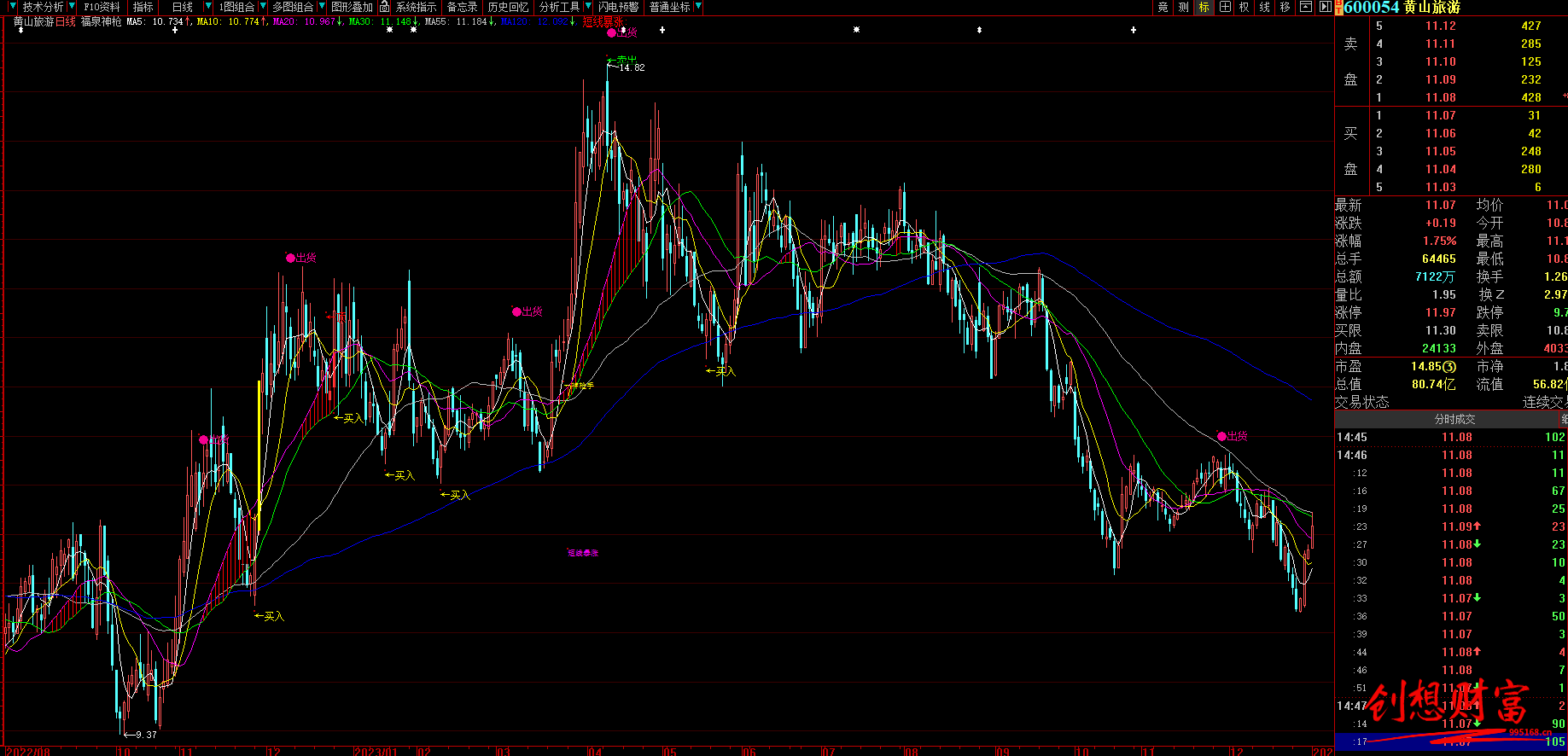The width and height of the screenshot is (1568, 756).
Task: Click the 多图组合 multi-chart button
Action: 293,7
